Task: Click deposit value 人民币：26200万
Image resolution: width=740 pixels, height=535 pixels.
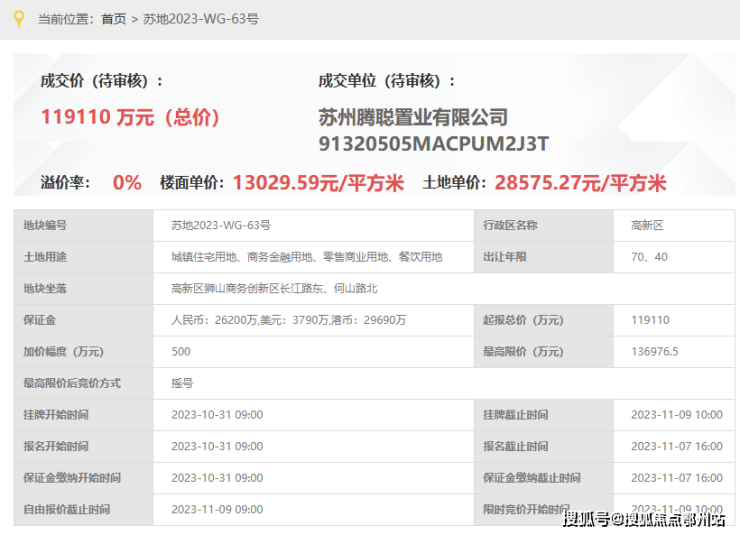Action: pos(214,320)
